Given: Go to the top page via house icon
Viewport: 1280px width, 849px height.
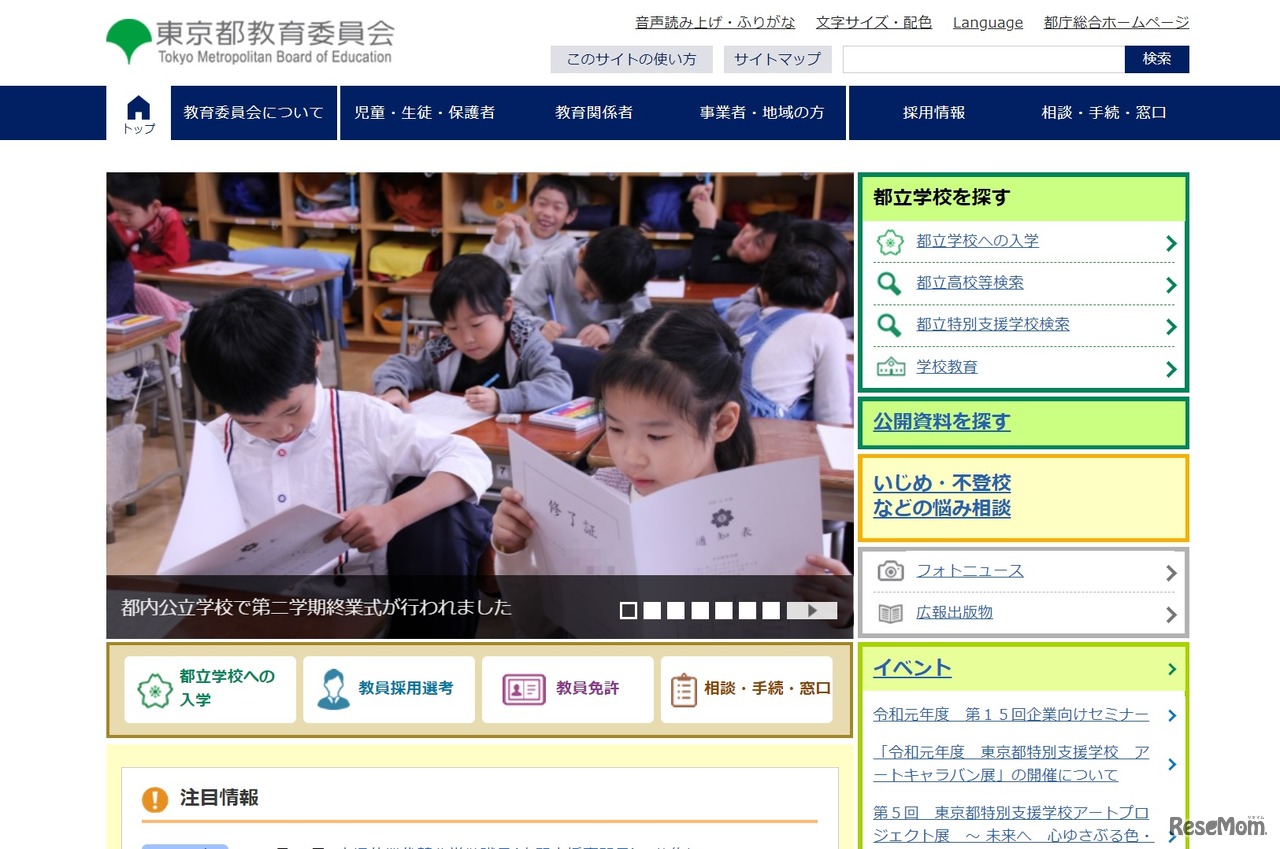Looking at the screenshot, I should [139, 114].
